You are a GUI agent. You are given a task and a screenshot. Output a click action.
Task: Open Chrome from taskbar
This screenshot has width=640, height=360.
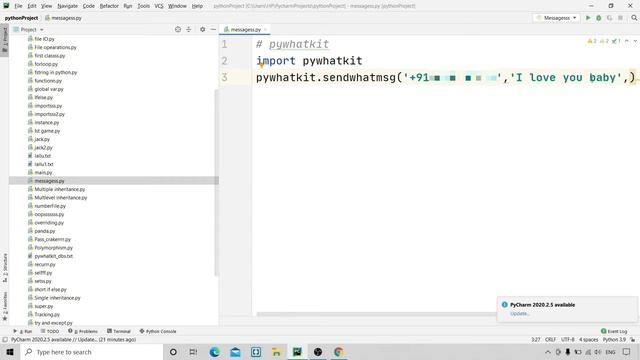[x=338, y=352]
